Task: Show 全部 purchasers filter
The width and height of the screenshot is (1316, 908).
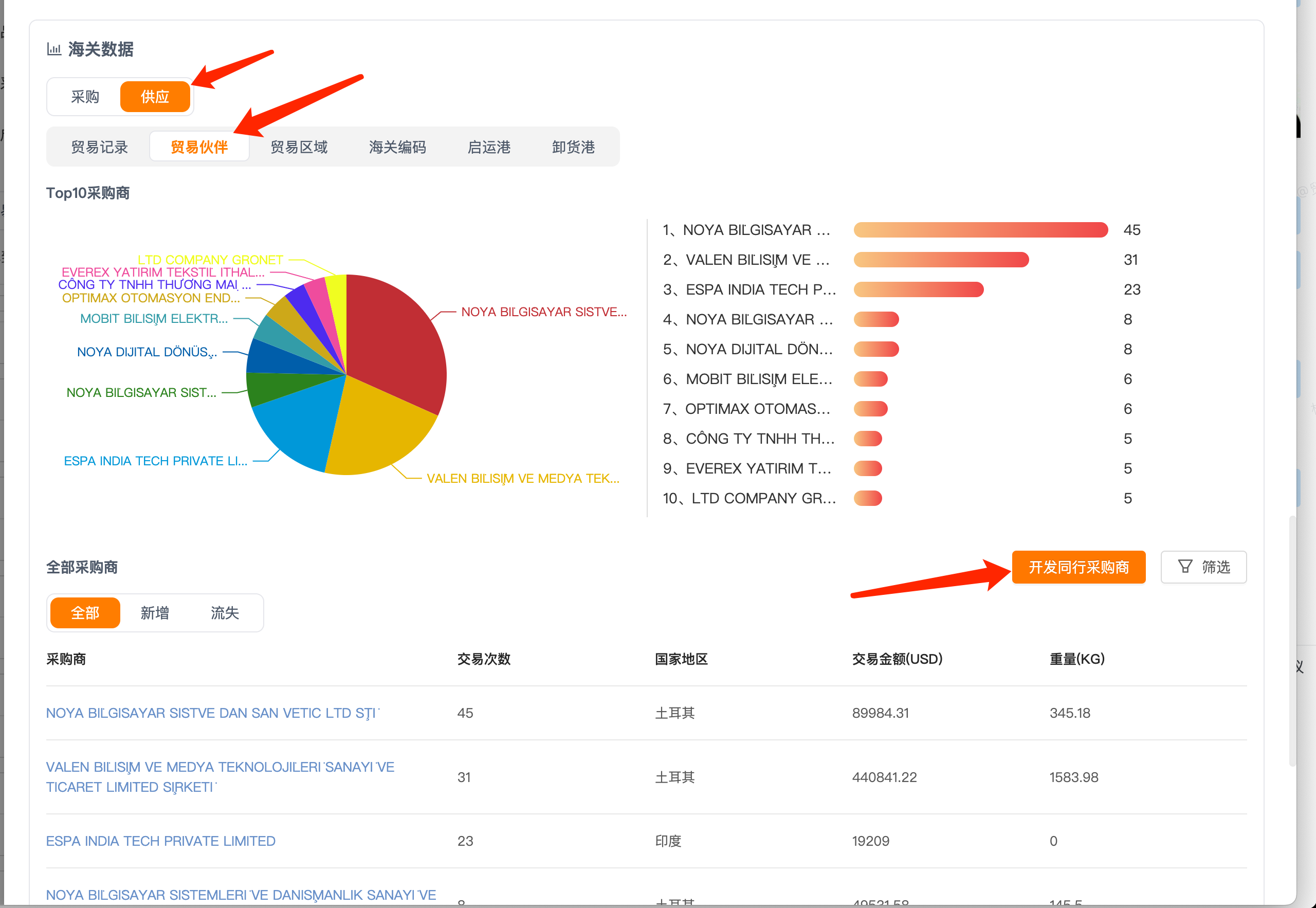Action: click(85, 613)
